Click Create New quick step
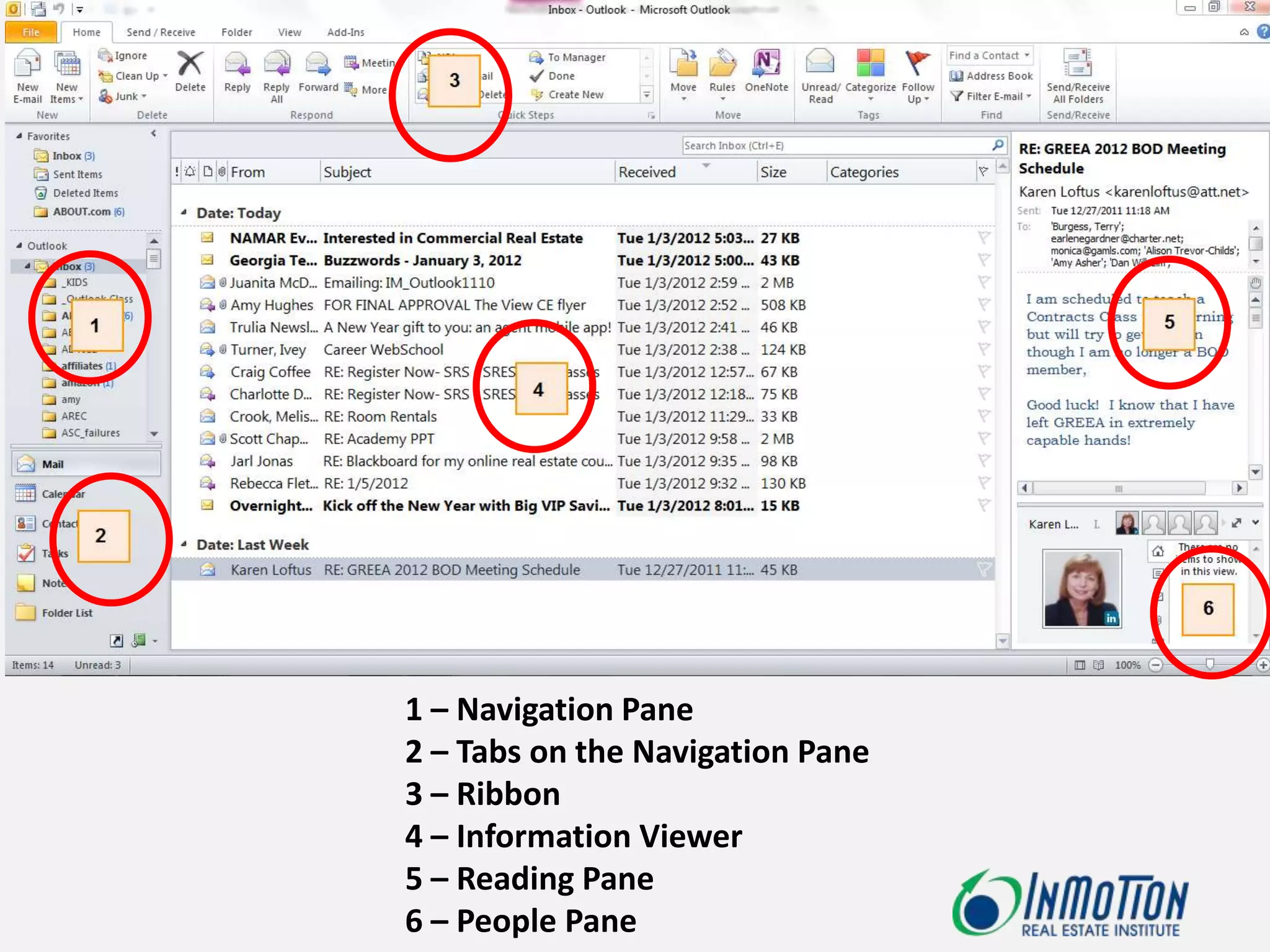Image resolution: width=1270 pixels, height=952 pixels. point(567,94)
